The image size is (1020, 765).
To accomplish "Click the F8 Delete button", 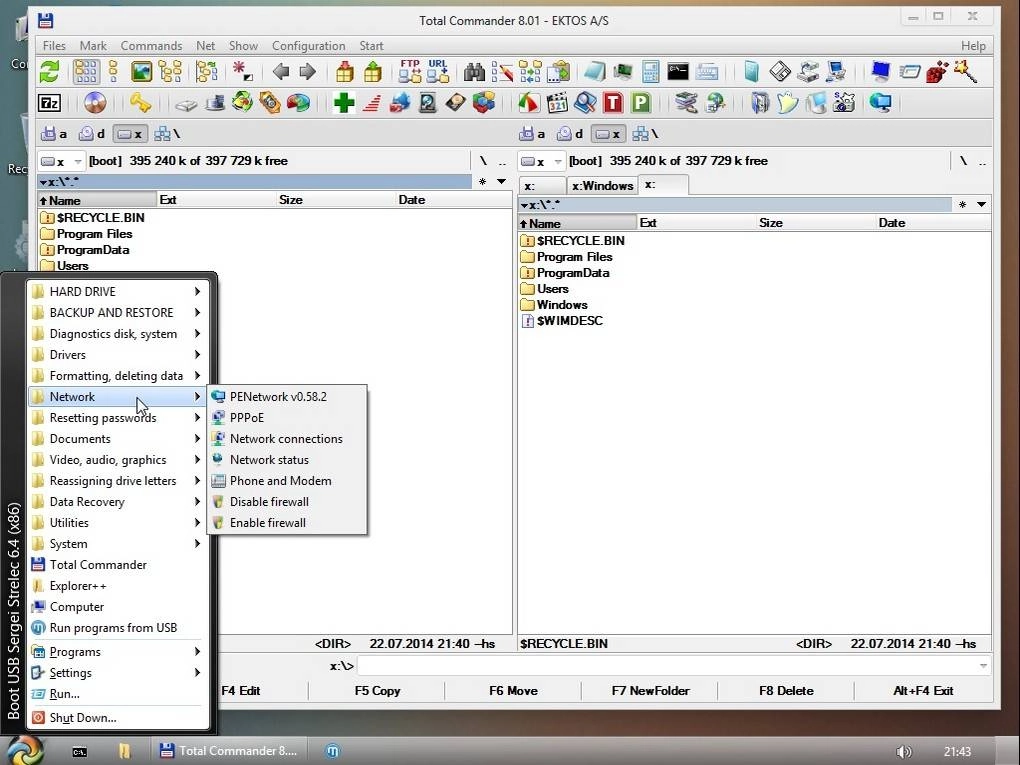I will coord(786,691).
